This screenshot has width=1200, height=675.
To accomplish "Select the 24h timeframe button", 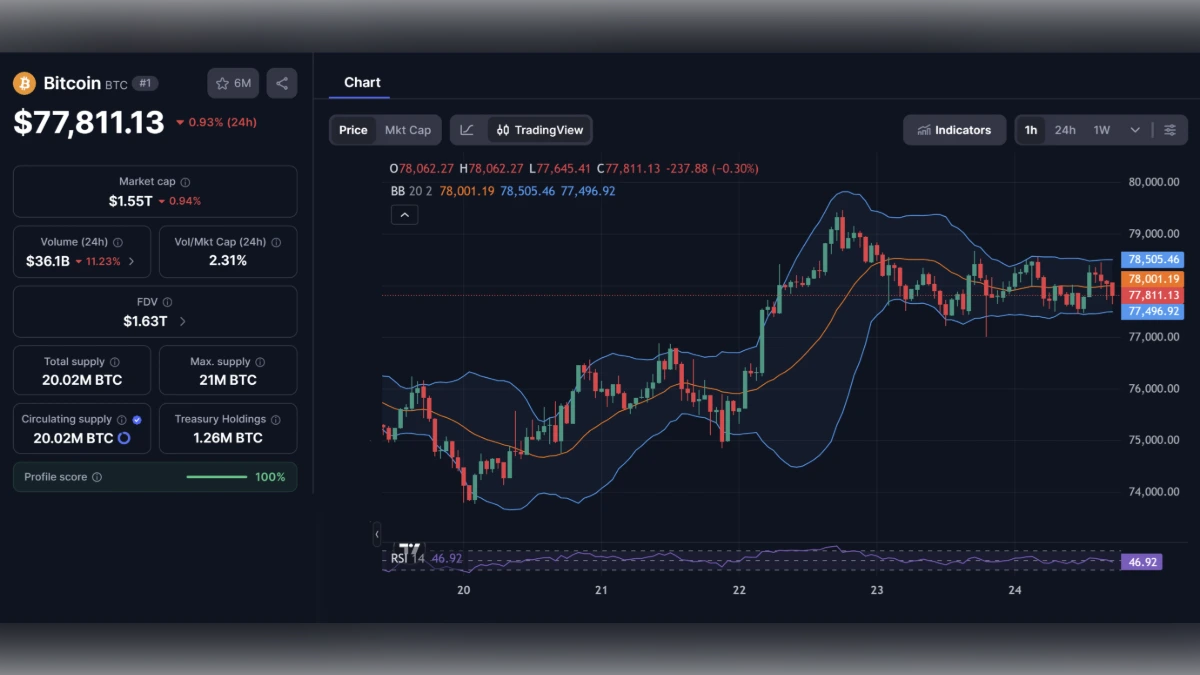I will (1065, 130).
